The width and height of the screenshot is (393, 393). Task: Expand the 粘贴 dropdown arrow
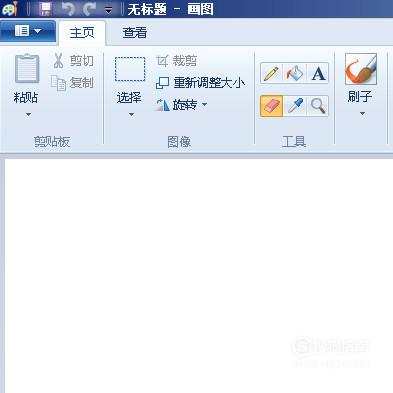pos(28,115)
